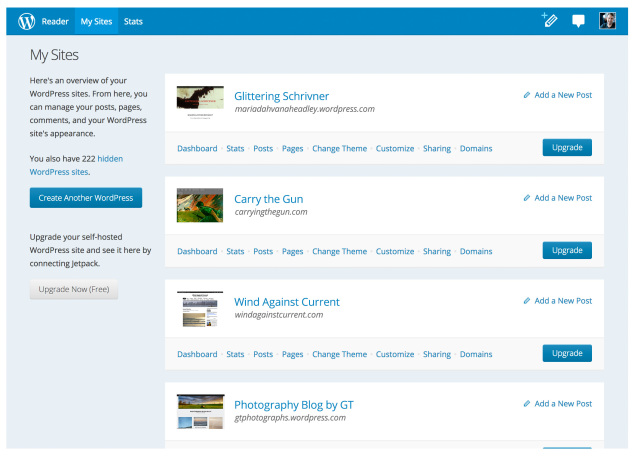Click the hidden WordPress sites link
Screen dimensions: 635x457
point(76,165)
